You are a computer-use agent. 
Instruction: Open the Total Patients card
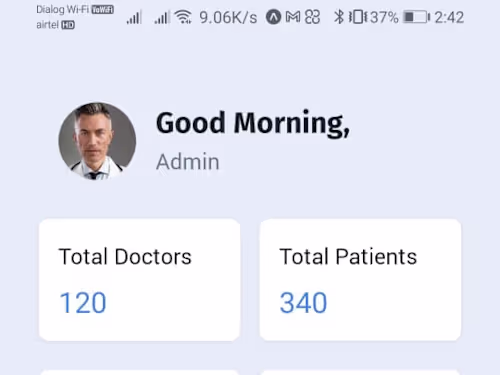tap(360, 280)
